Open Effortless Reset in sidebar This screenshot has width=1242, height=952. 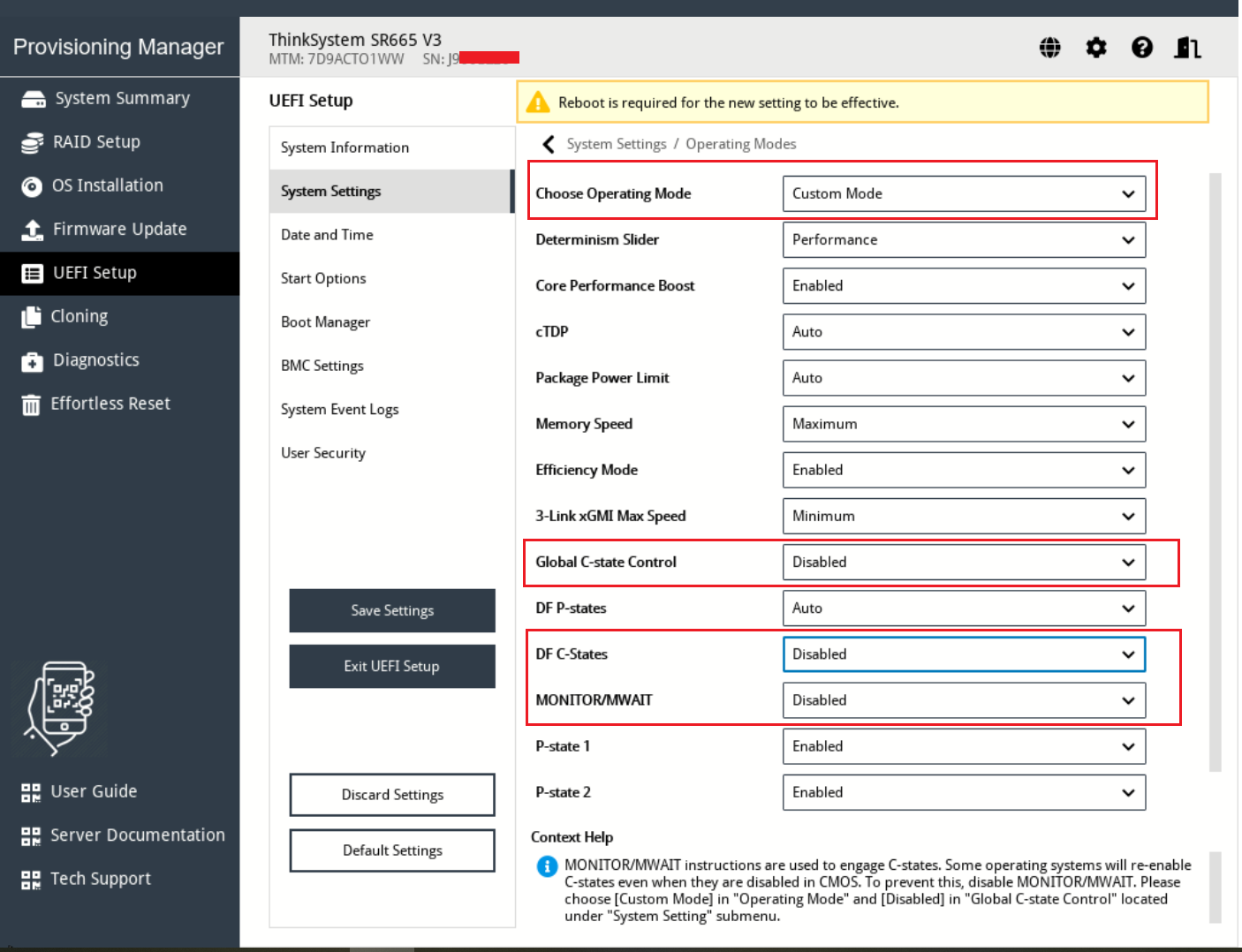coord(119,404)
